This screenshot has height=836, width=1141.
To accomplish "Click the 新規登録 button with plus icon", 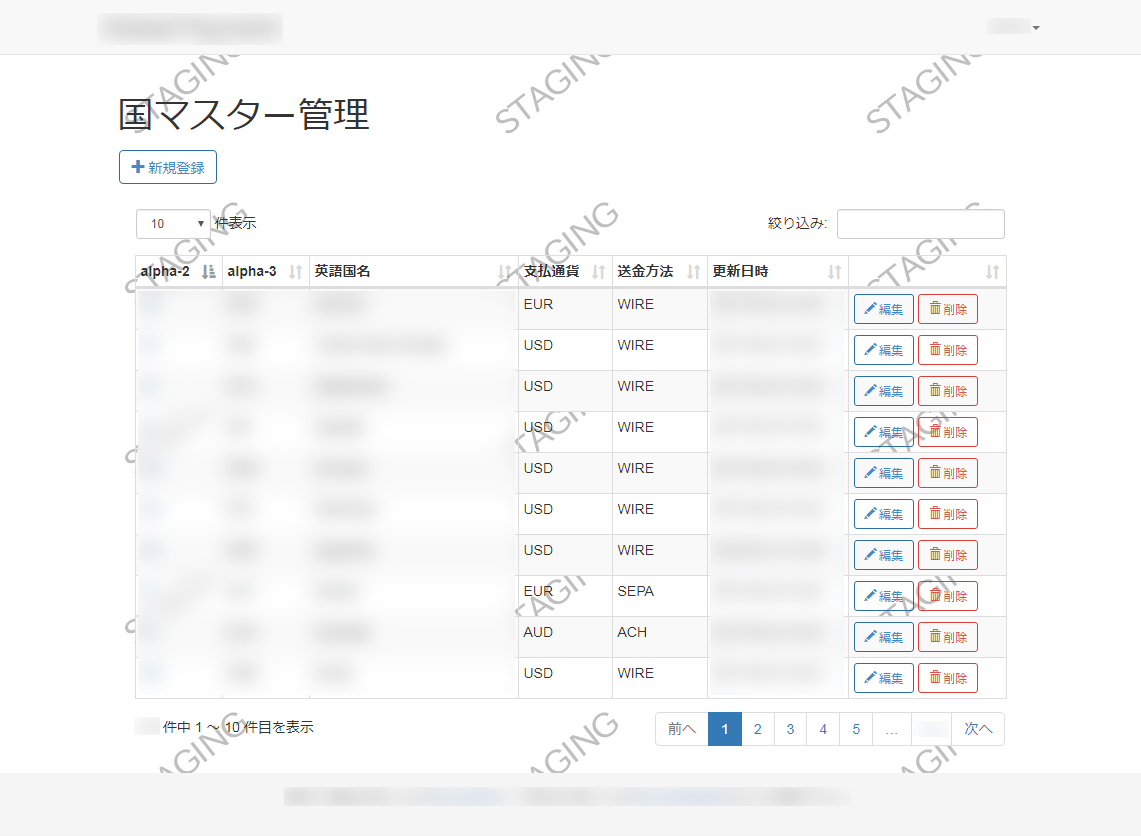I will click(168, 167).
